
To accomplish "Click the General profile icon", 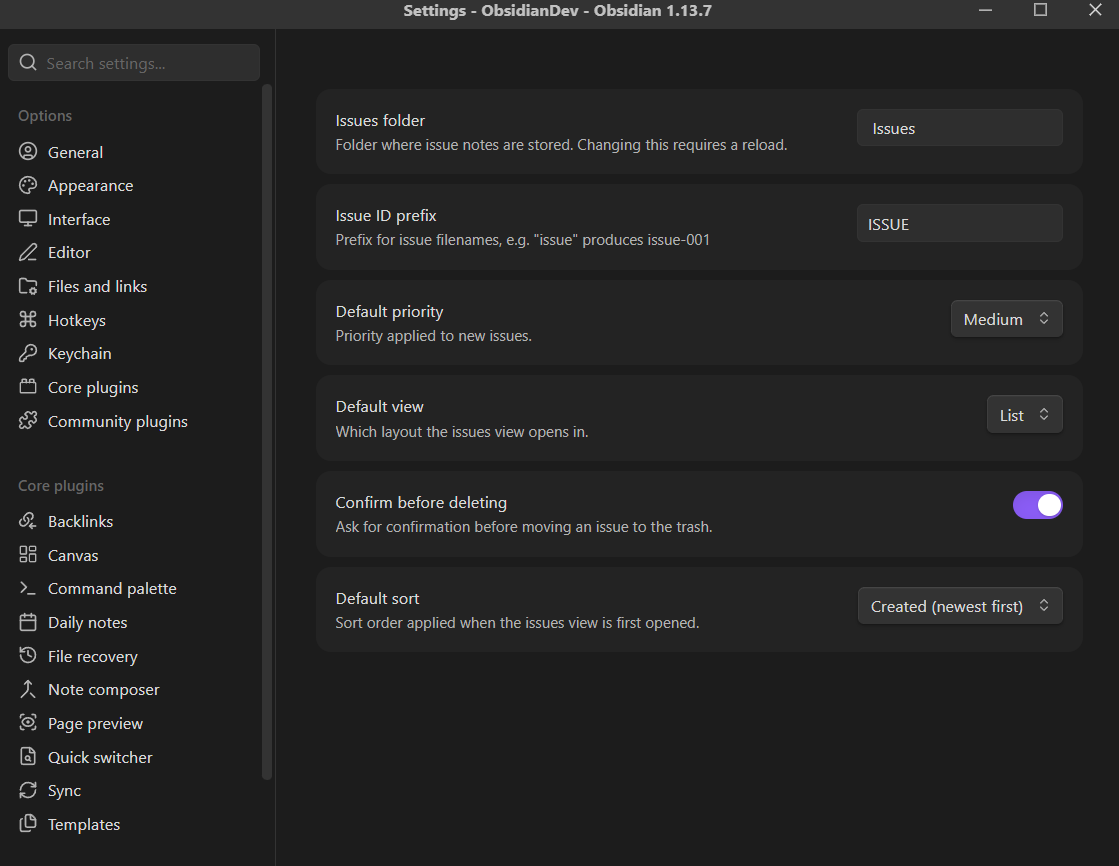I will [28, 152].
